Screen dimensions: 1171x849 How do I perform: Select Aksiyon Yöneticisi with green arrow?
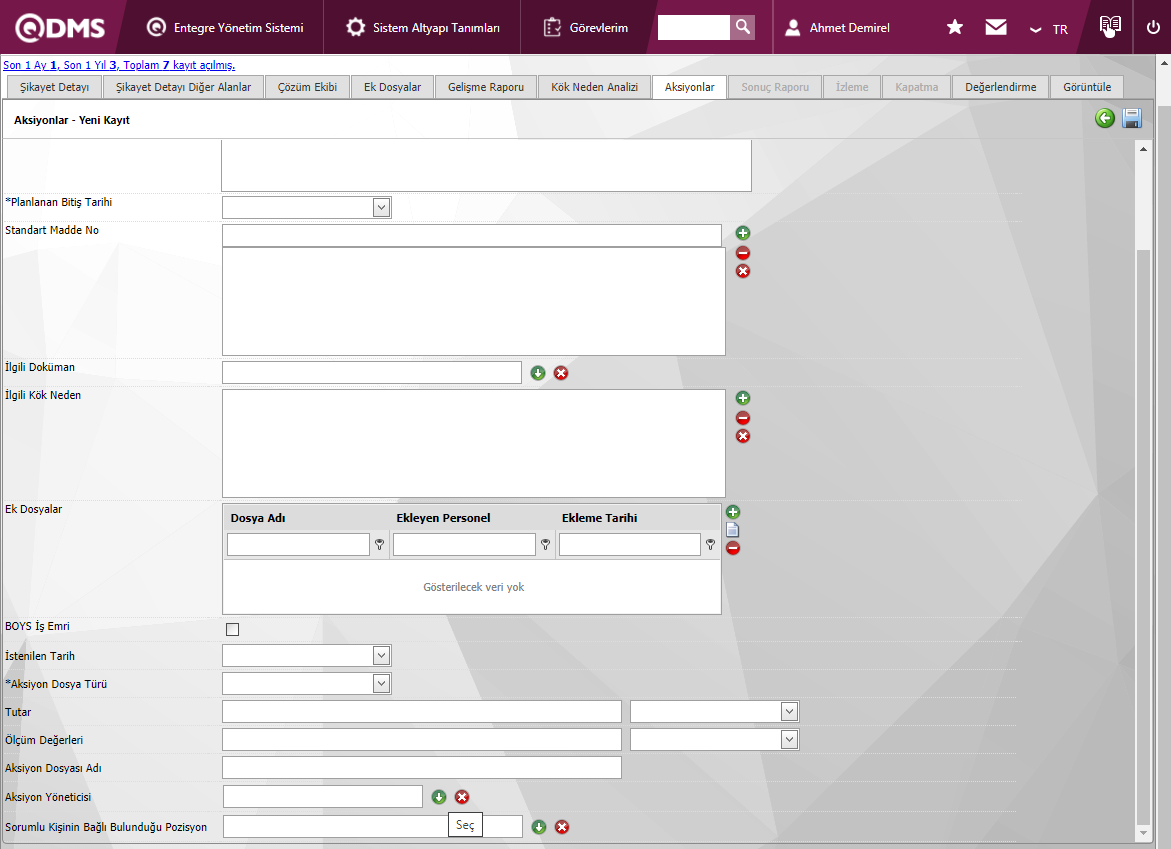439,797
